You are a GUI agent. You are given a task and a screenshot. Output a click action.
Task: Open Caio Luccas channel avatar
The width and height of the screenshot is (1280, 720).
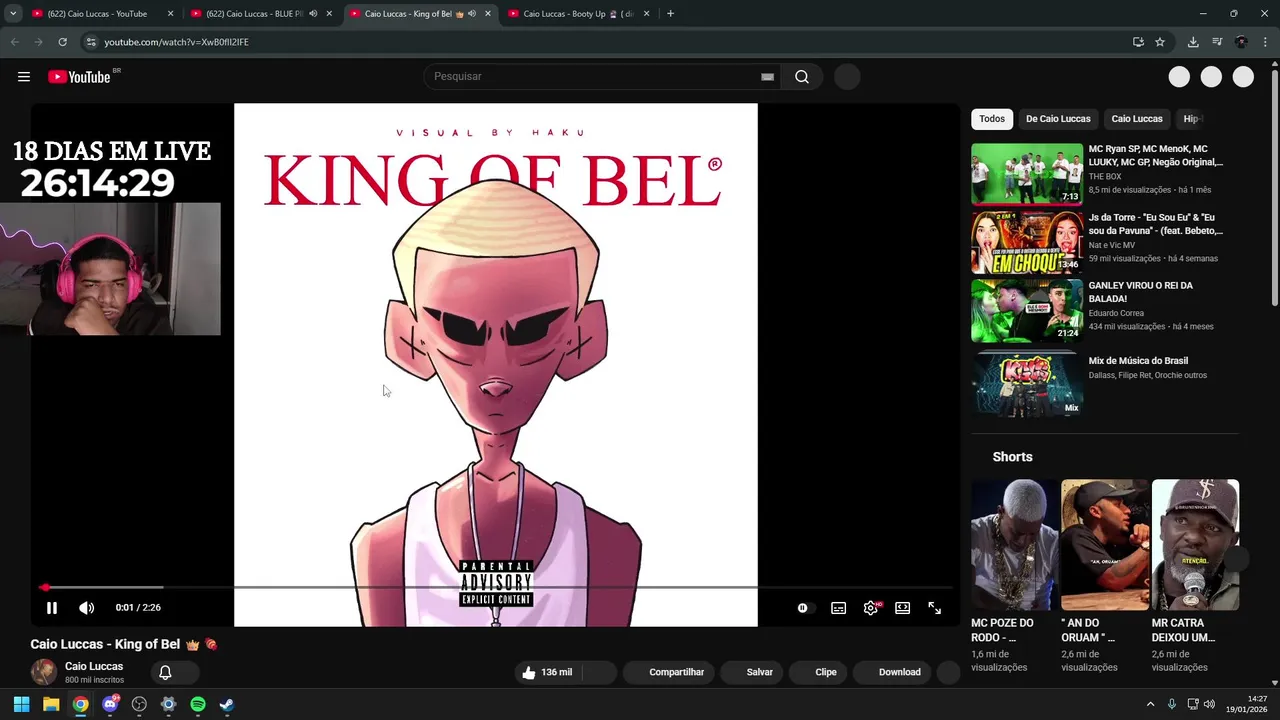pos(43,672)
